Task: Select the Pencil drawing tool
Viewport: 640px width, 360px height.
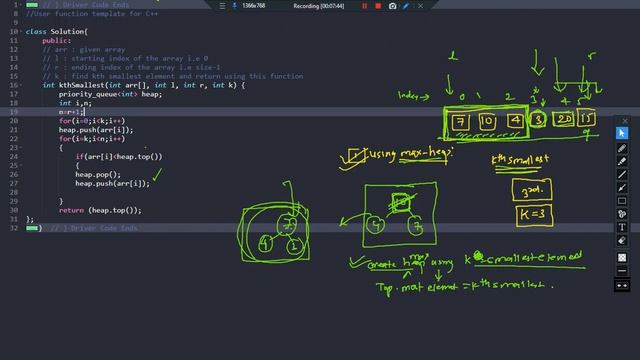Action: [622, 148]
